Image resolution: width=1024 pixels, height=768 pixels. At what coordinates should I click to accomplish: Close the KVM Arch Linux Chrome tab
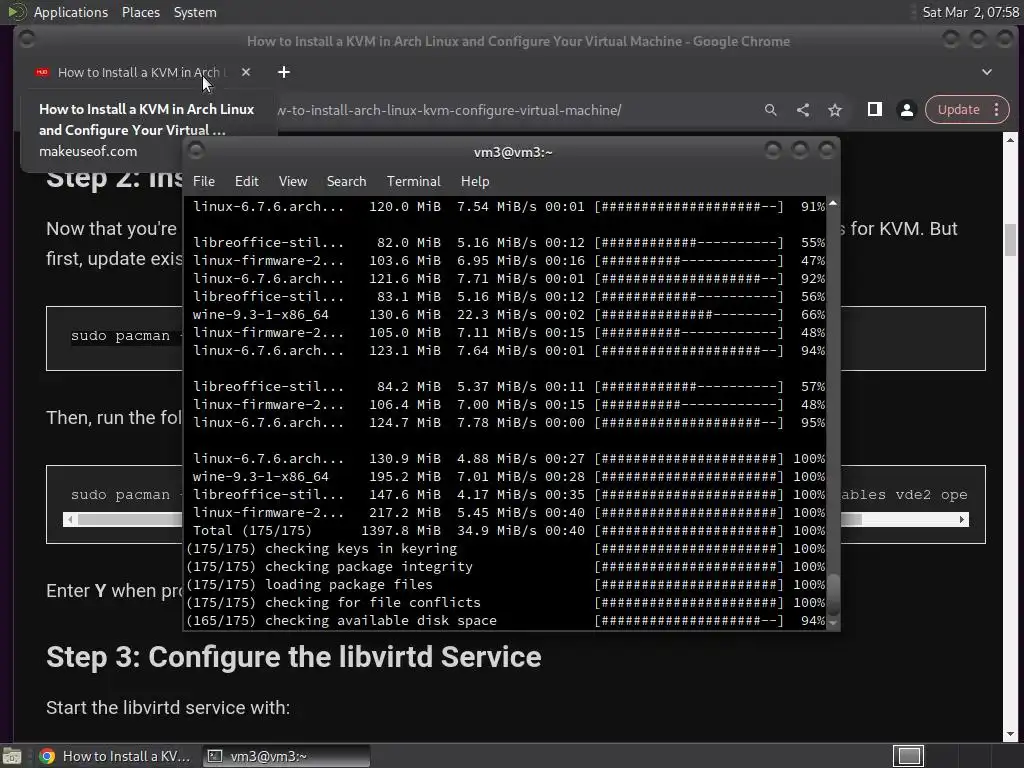pos(246,72)
